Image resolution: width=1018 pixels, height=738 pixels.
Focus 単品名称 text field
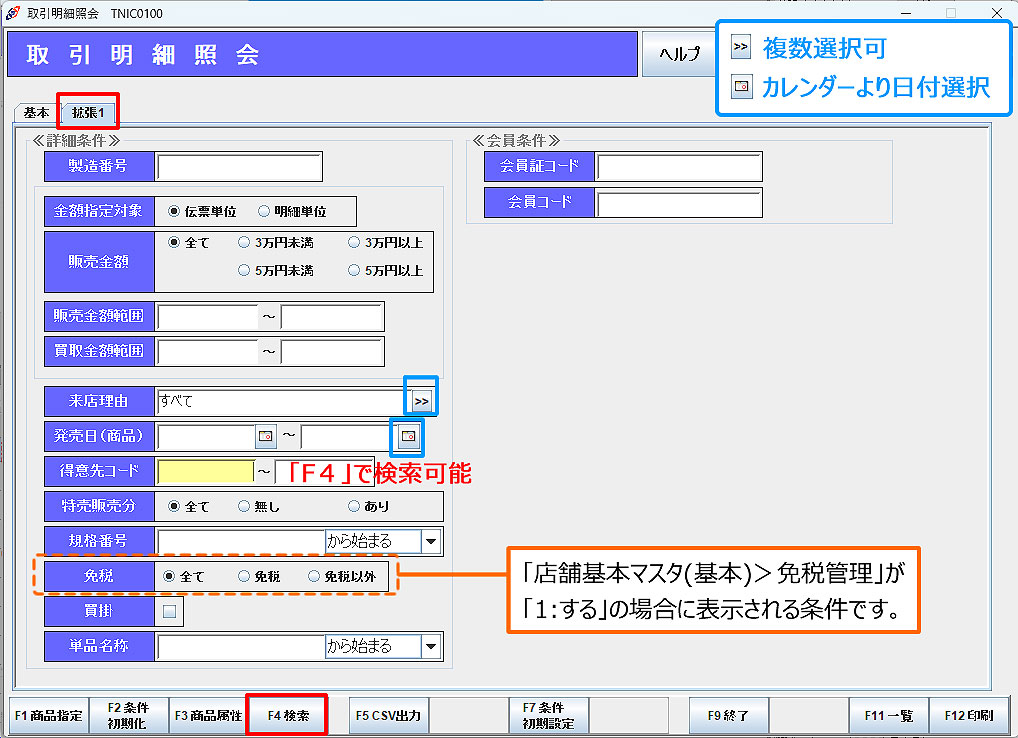[x=240, y=646]
